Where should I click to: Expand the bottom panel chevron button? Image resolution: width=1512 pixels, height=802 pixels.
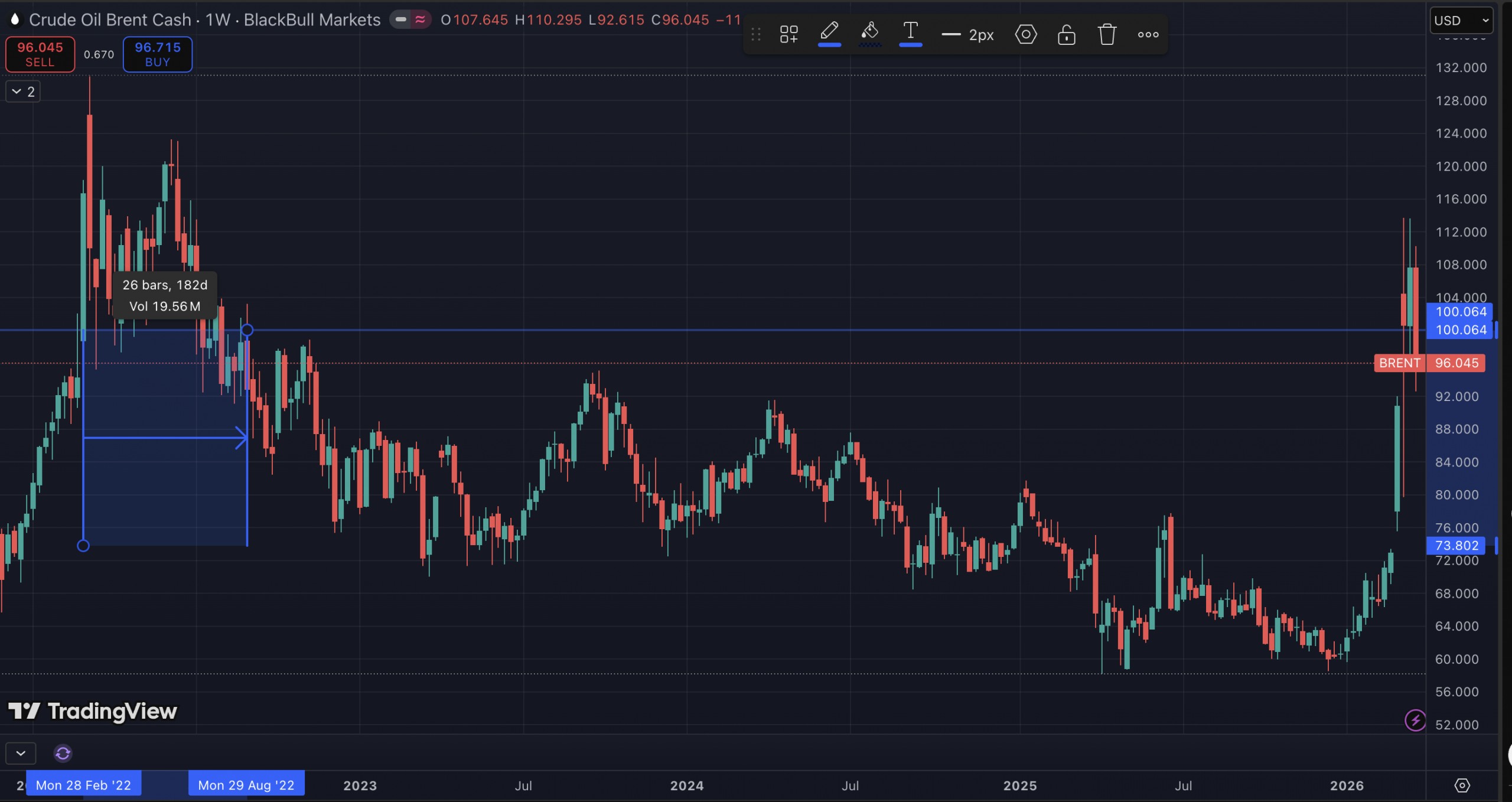pyautogui.click(x=21, y=753)
